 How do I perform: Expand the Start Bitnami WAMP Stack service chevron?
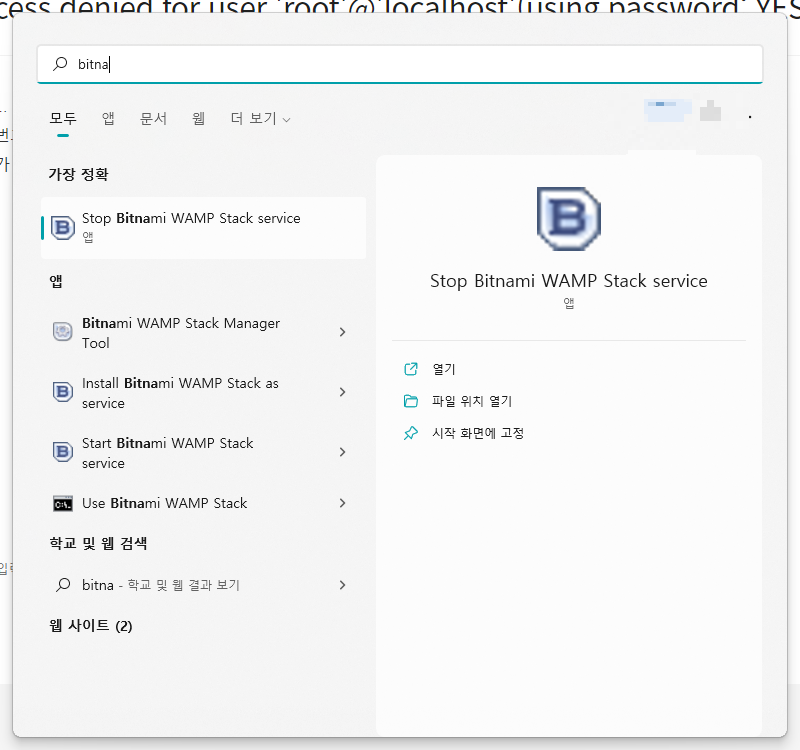(x=342, y=452)
